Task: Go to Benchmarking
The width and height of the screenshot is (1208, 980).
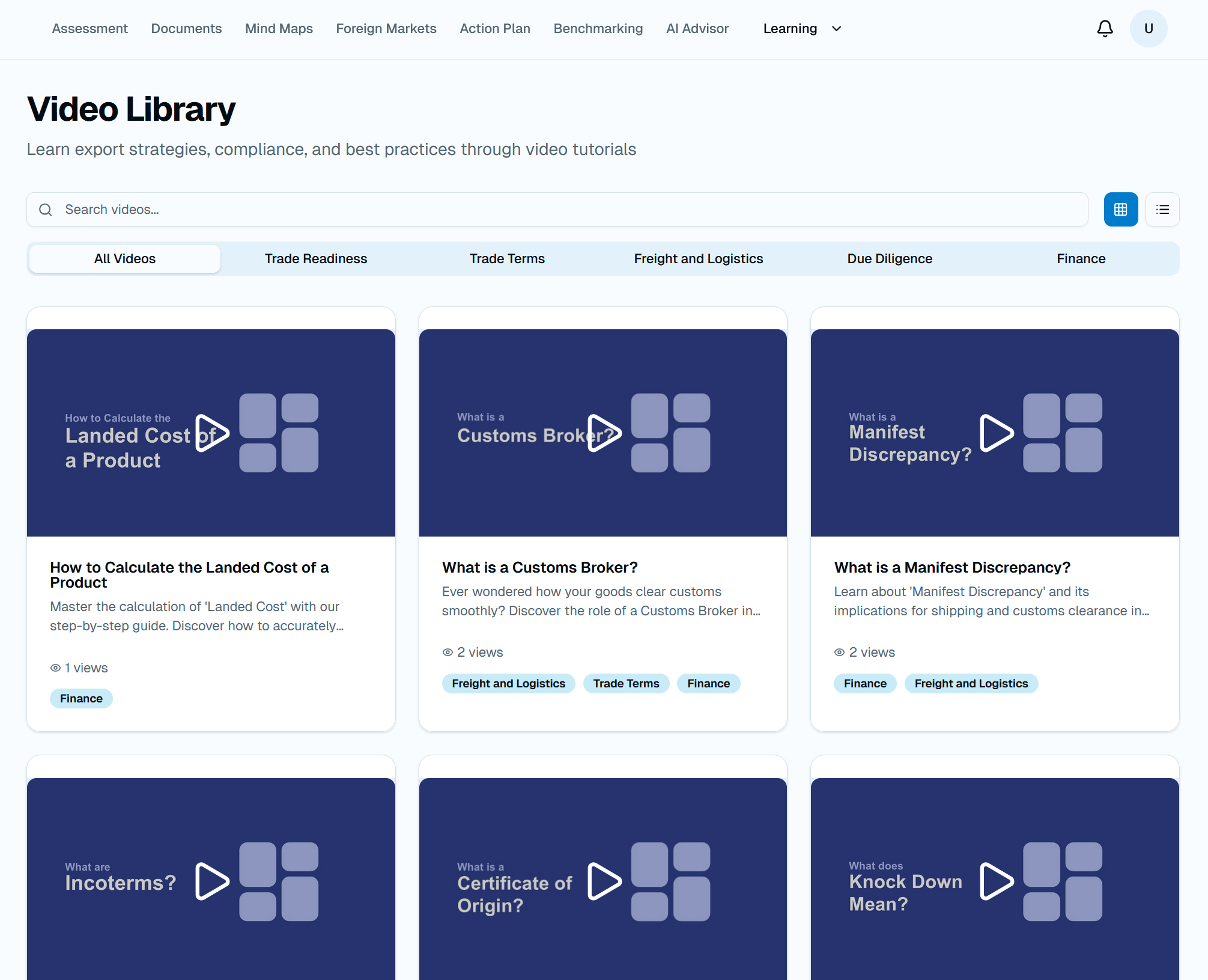Action: tap(598, 29)
